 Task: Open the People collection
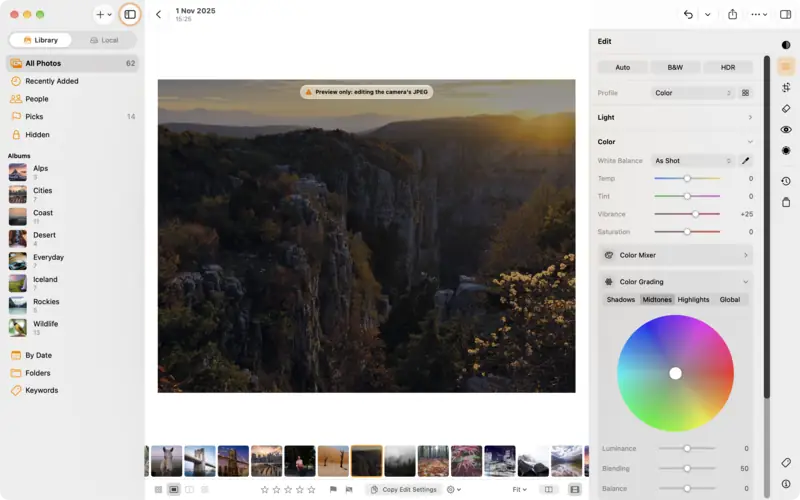(x=72, y=99)
